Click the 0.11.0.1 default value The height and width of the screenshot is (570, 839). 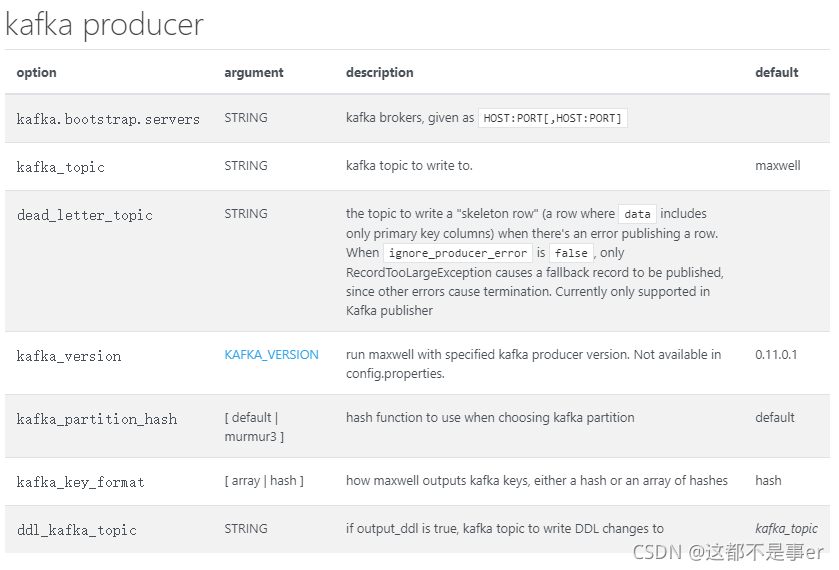click(776, 355)
